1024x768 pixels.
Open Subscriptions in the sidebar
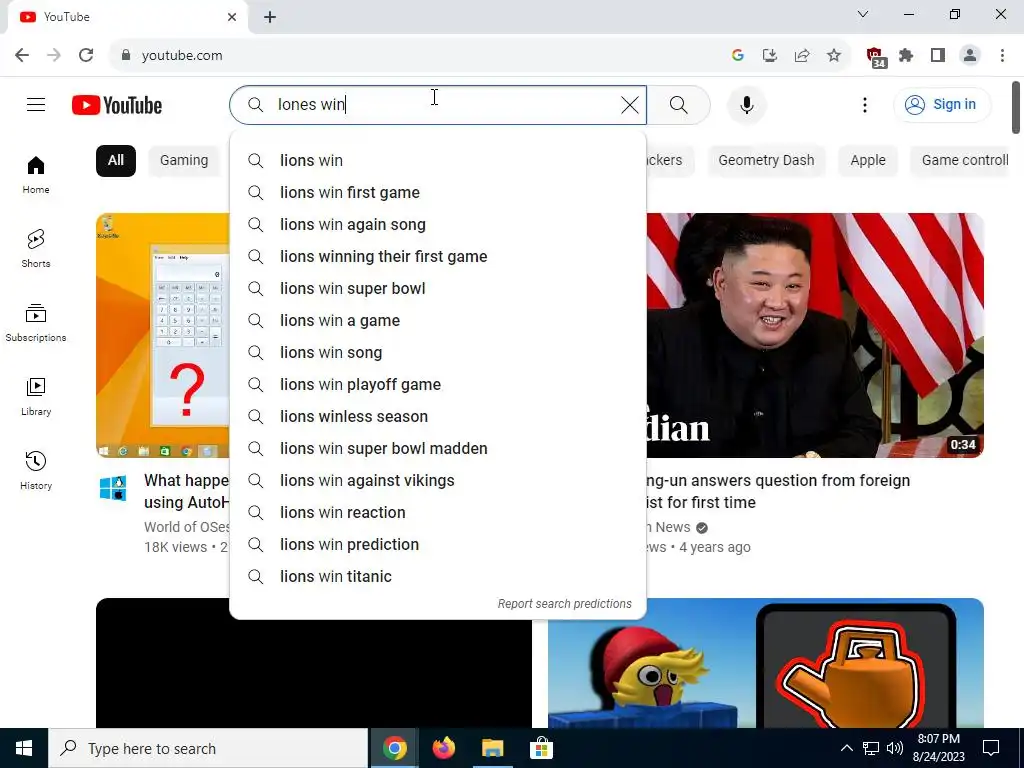click(x=36, y=323)
